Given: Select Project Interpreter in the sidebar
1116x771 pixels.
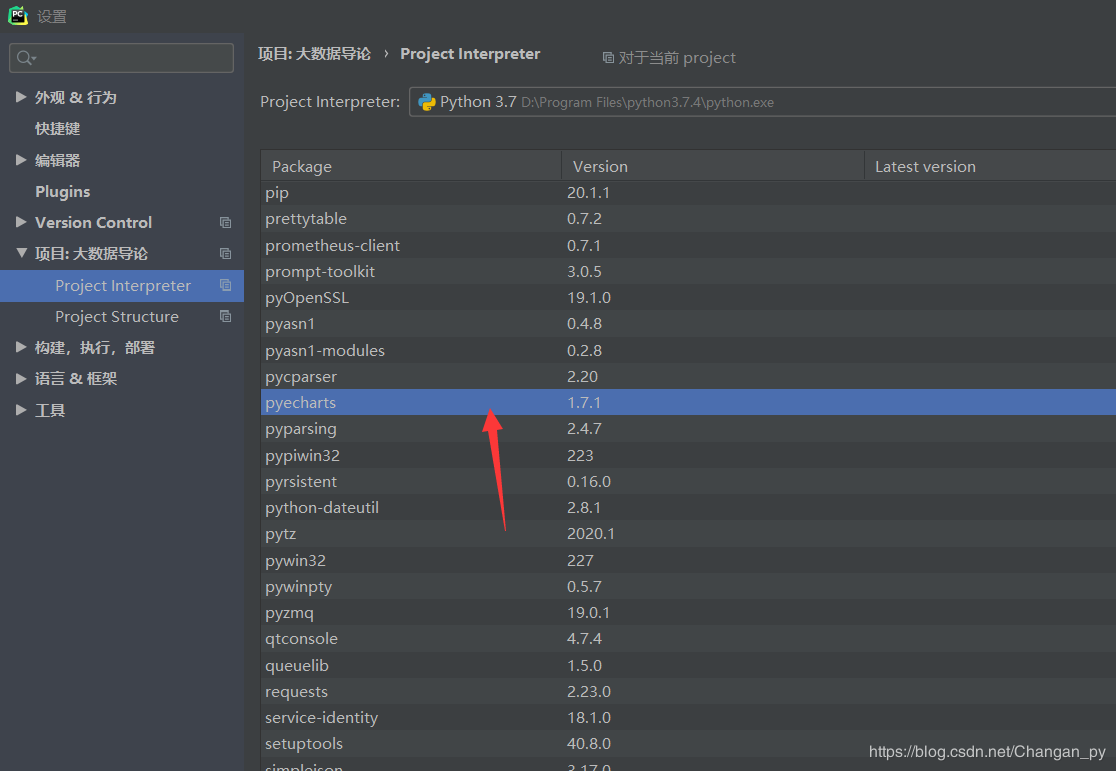Looking at the screenshot, I should tap(122, 285).
